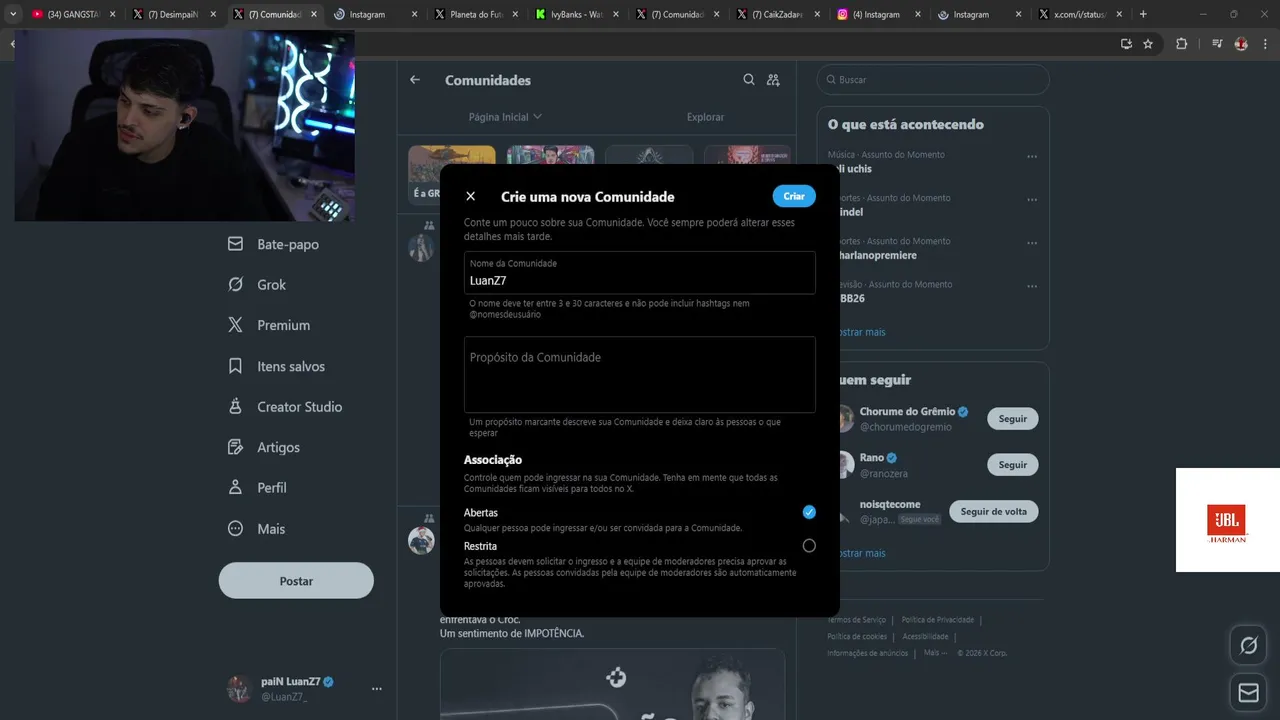Switch to the Planeta do Fut browser tab

pos(477,14)
